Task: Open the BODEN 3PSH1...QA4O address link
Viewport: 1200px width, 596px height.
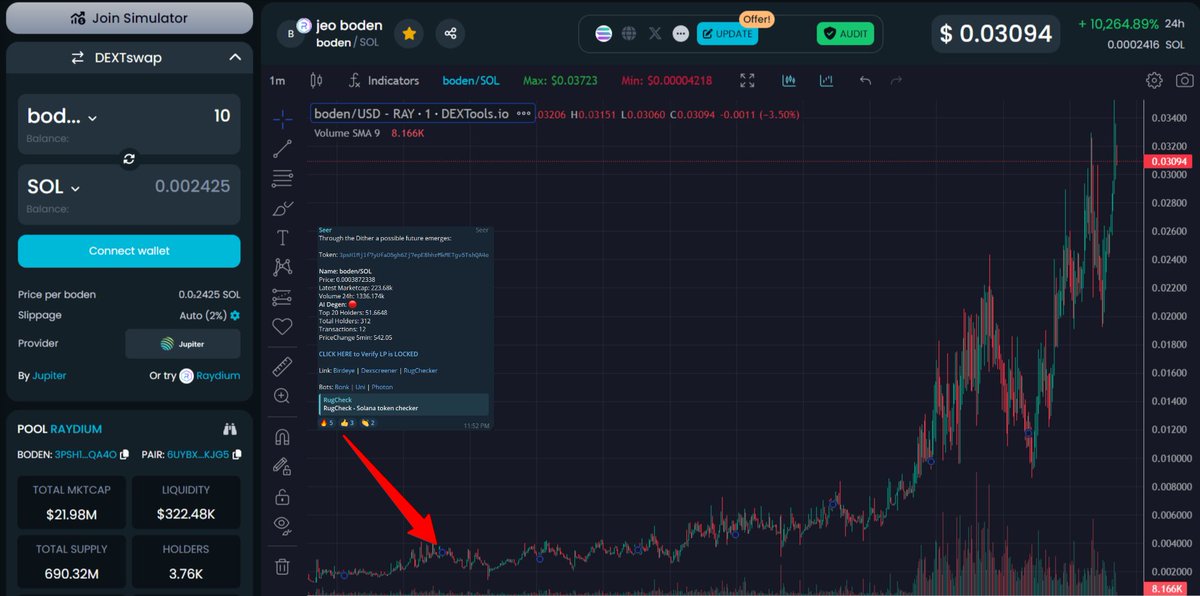Action: click(x=86, y=455)
